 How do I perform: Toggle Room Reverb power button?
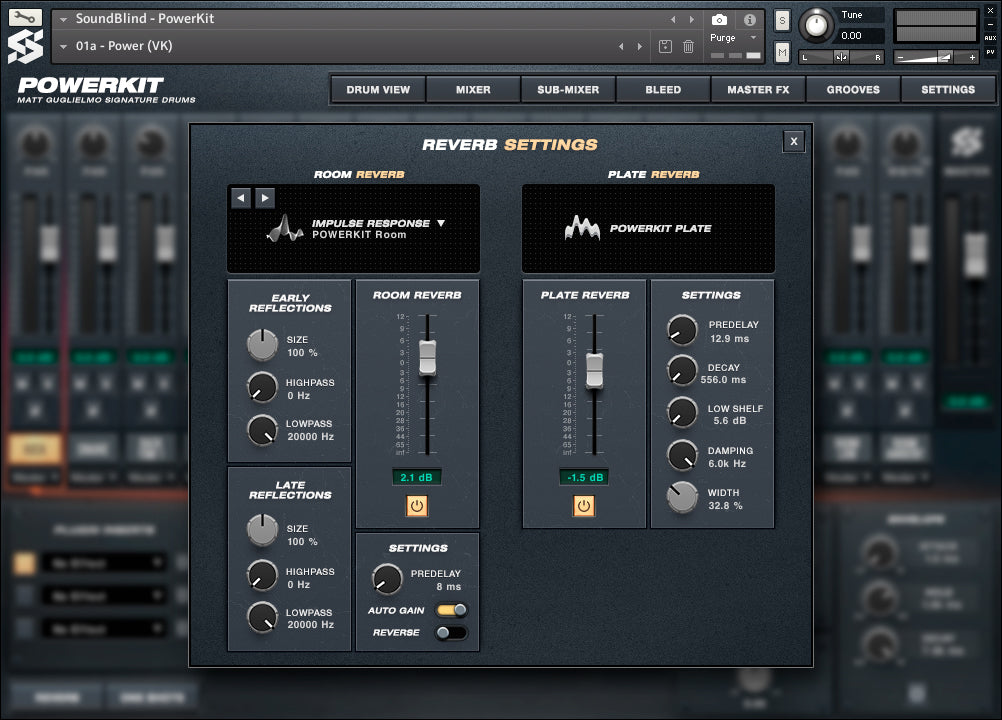click(x=417, y=506)
